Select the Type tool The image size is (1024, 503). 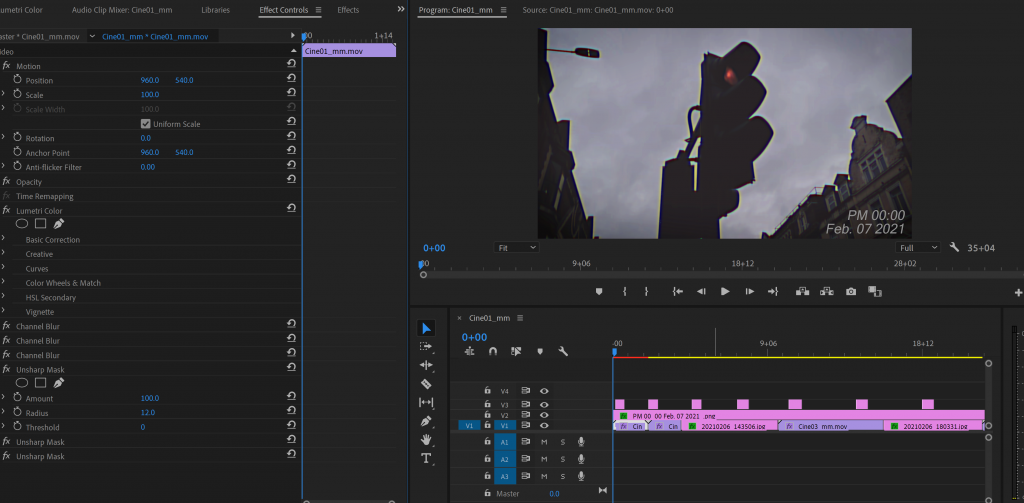point(426,459)
